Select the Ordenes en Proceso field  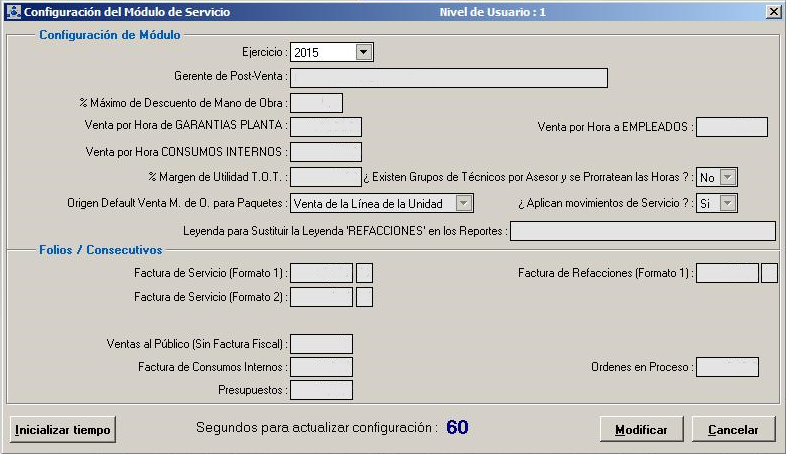727,367
